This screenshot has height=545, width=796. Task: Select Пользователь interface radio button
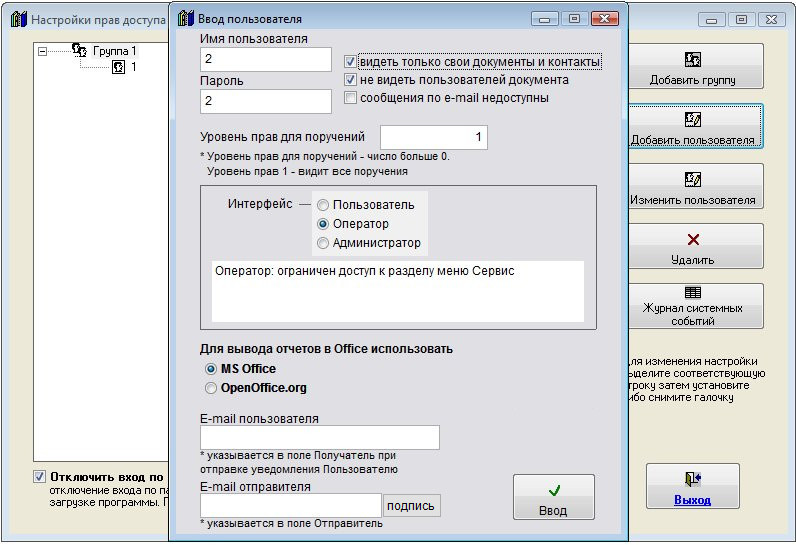[x=323, y=205]
